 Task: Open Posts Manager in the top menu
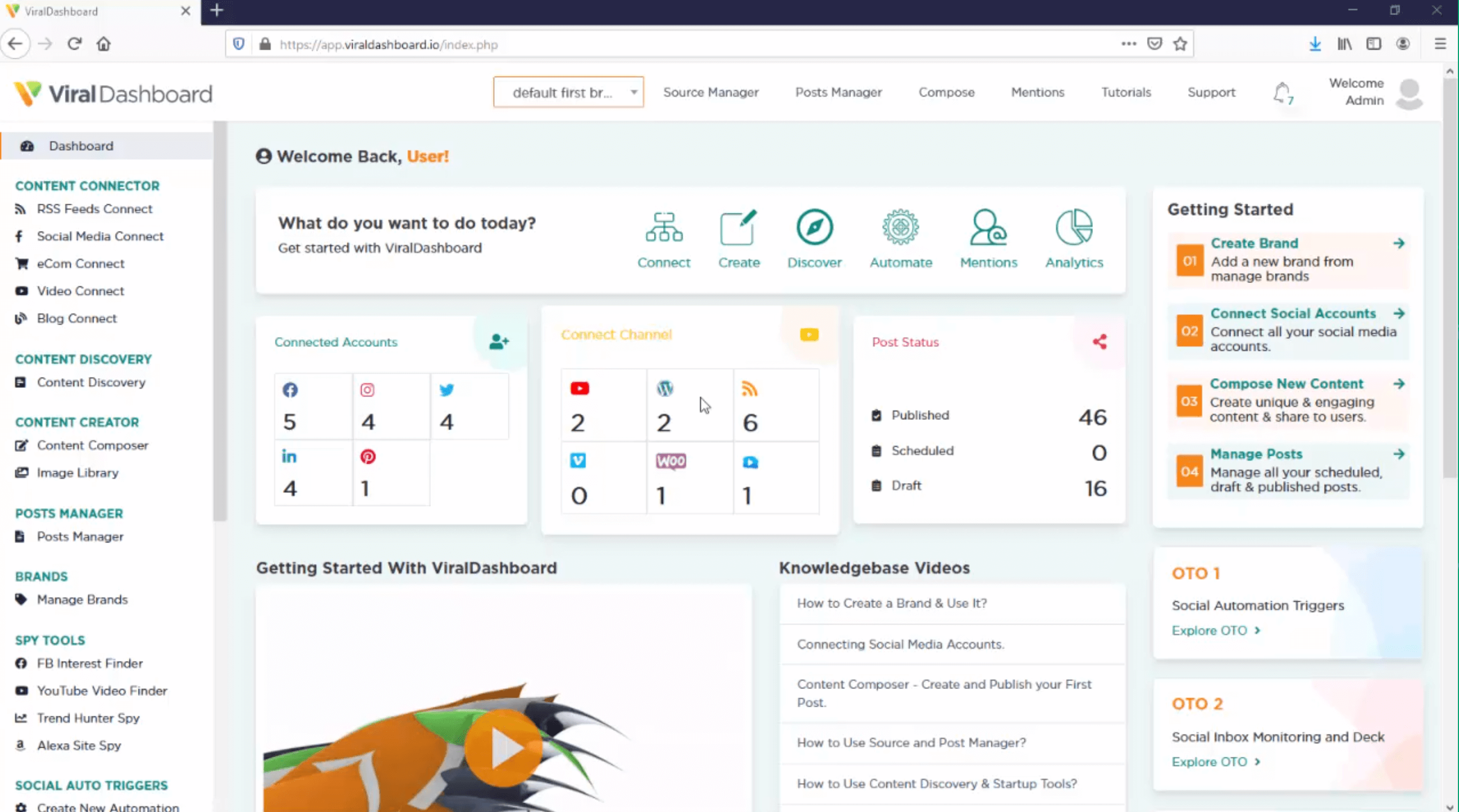(838, 93)
